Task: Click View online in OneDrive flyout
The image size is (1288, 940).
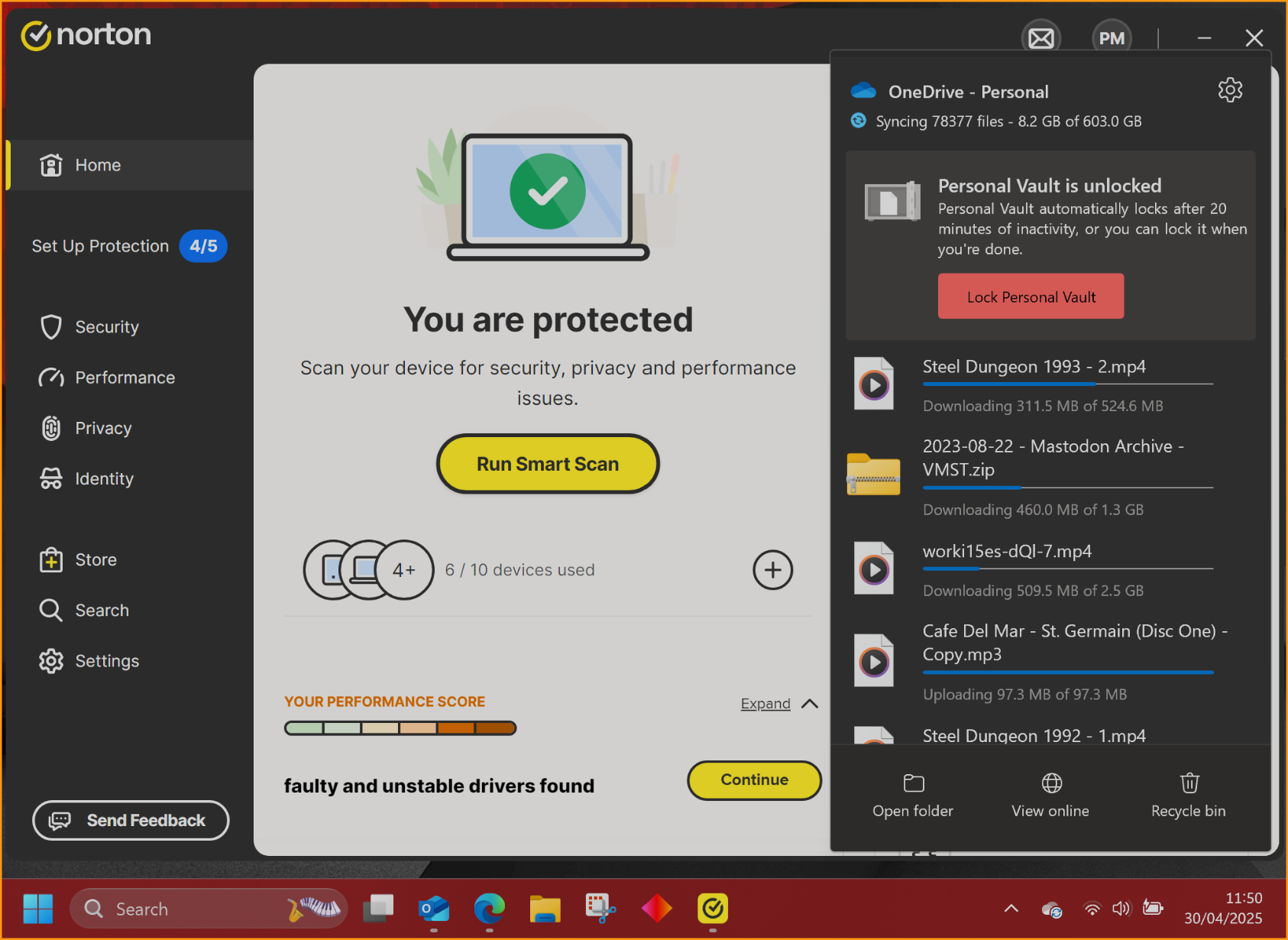Action: [1051, 796]
